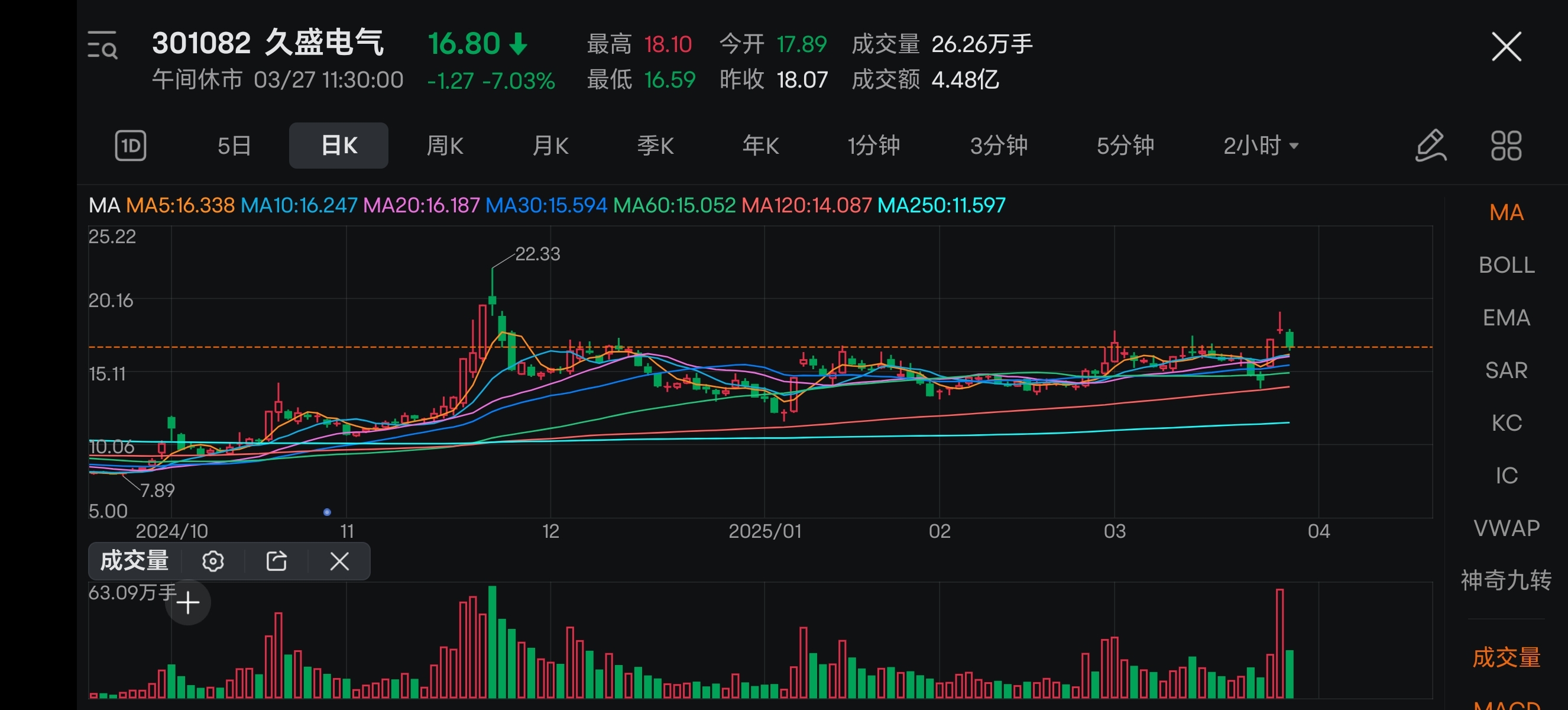Close the fullscreen chart view
The width and height of the screenshot is (1568, 710).
click(1507, 47)
